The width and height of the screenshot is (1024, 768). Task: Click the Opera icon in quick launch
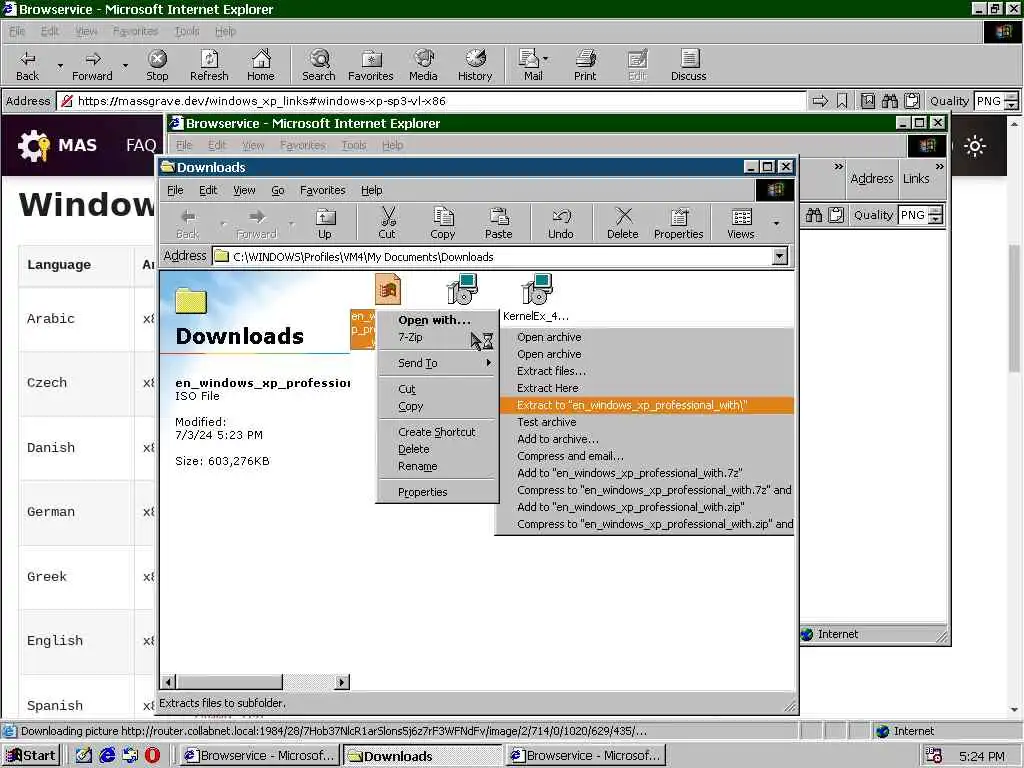click(153, 756)
